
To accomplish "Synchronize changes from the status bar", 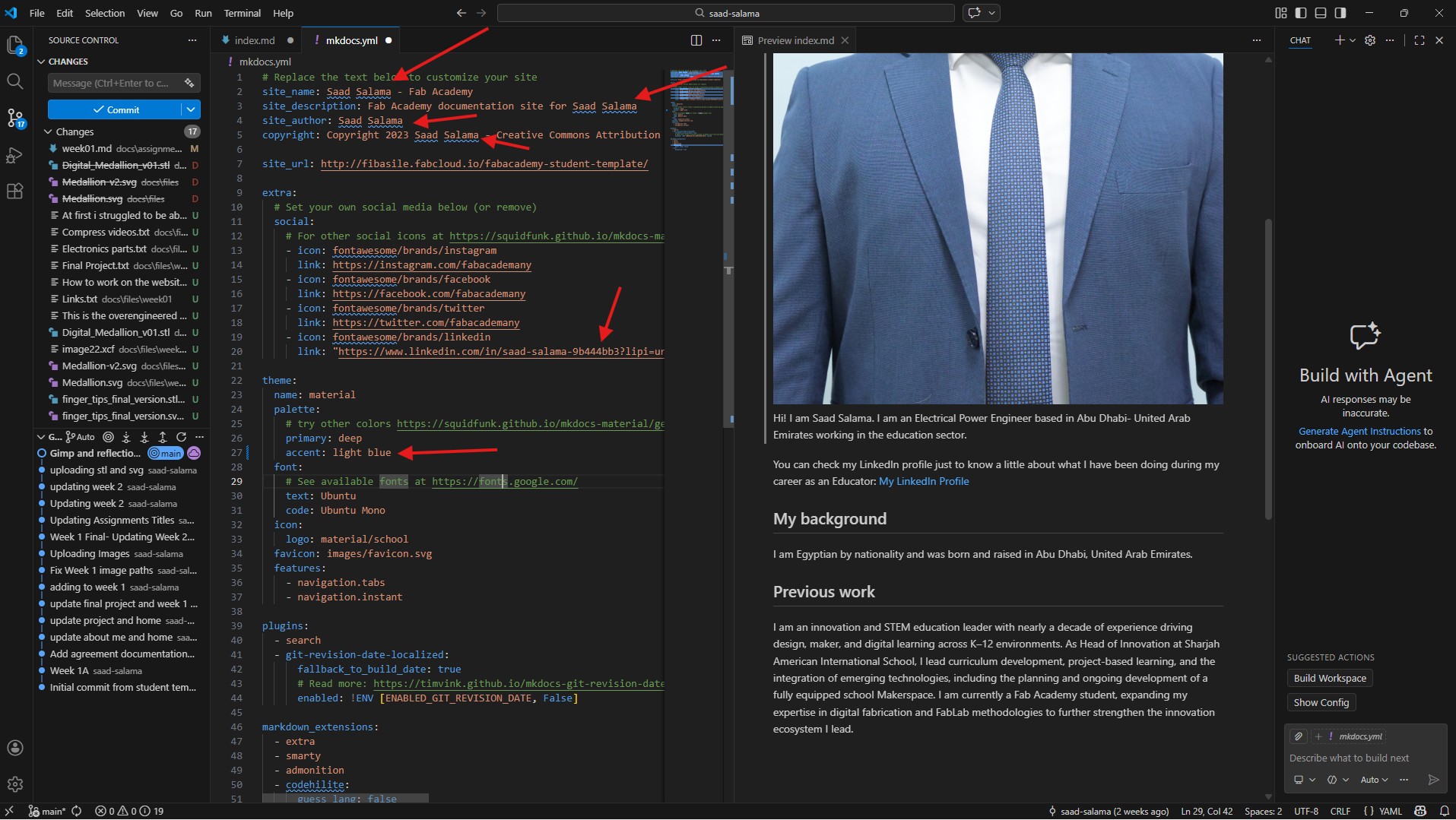I will (x=77, y=811).
